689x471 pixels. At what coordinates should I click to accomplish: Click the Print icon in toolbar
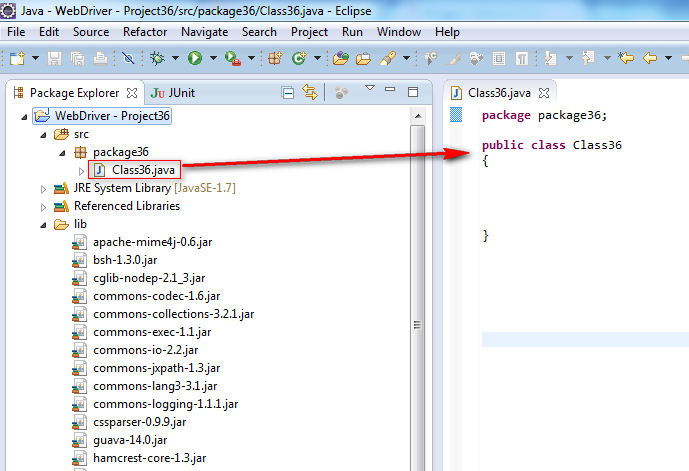click(x=101, y=58)
